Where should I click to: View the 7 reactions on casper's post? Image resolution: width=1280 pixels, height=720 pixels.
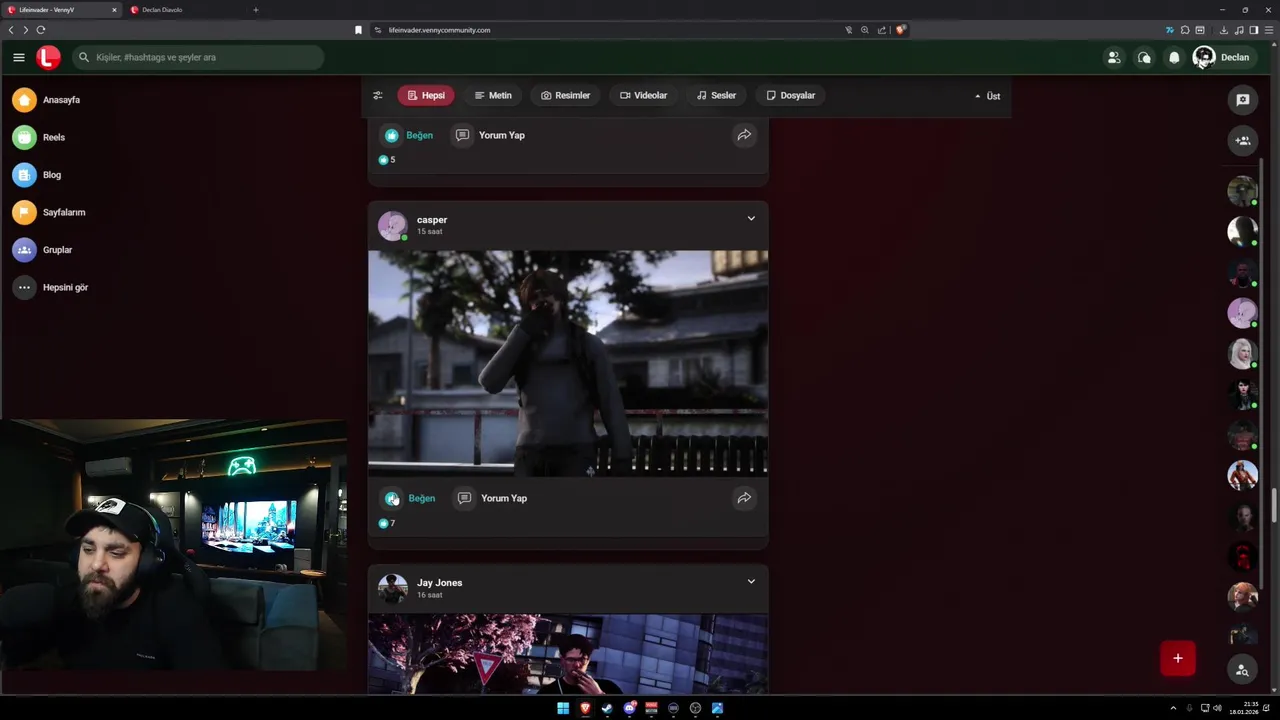click(x=387, y=523)
